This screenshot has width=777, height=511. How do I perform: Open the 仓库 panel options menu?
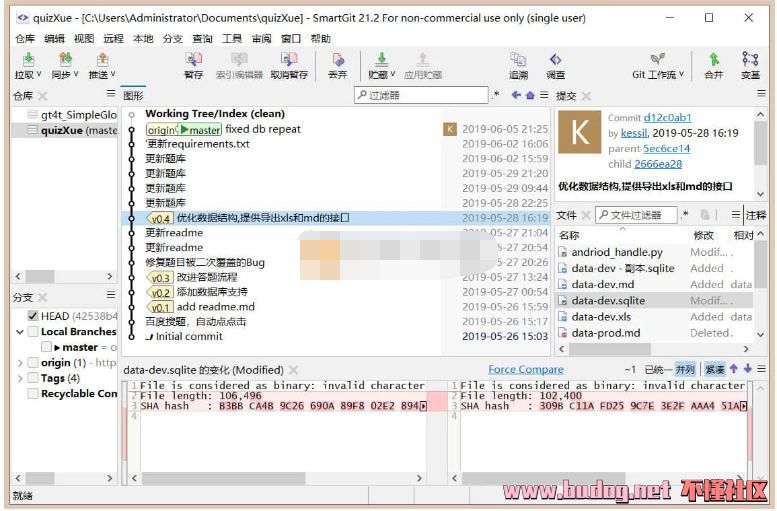coord(111,94)
